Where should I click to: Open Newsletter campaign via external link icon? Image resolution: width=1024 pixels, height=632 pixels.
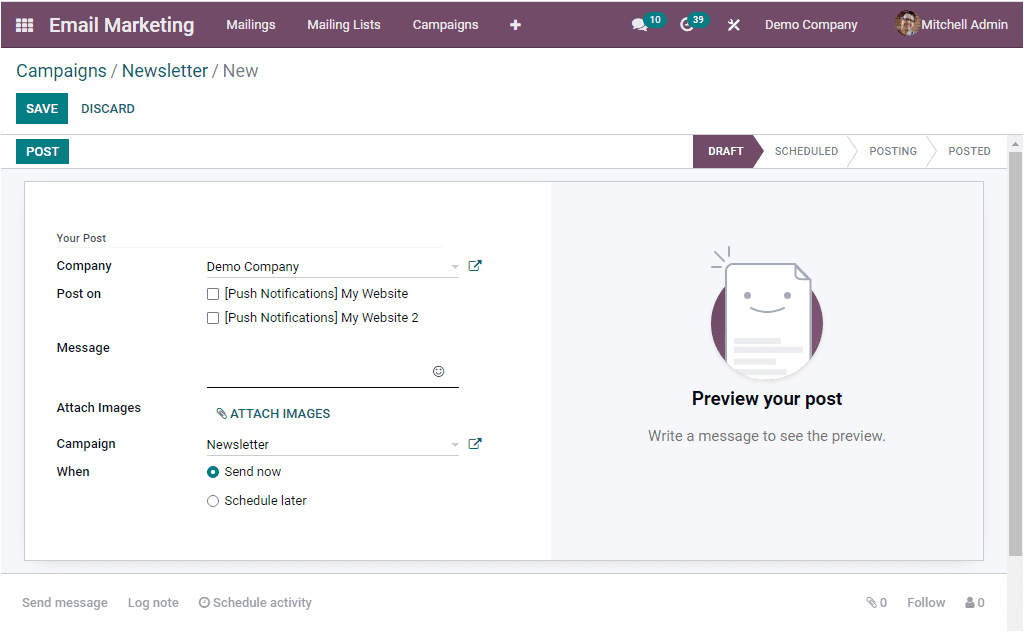pos(475,443)
